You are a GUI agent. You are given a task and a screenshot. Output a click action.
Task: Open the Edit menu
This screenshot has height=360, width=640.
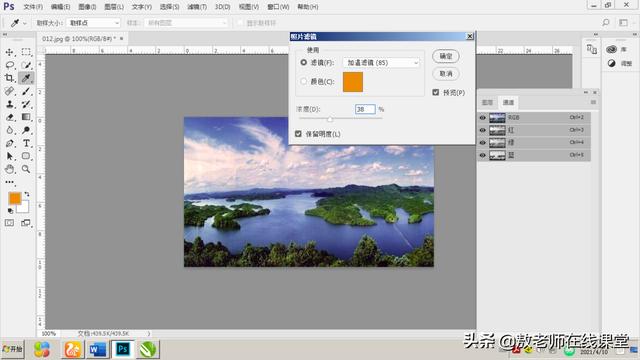pos(60,7)
